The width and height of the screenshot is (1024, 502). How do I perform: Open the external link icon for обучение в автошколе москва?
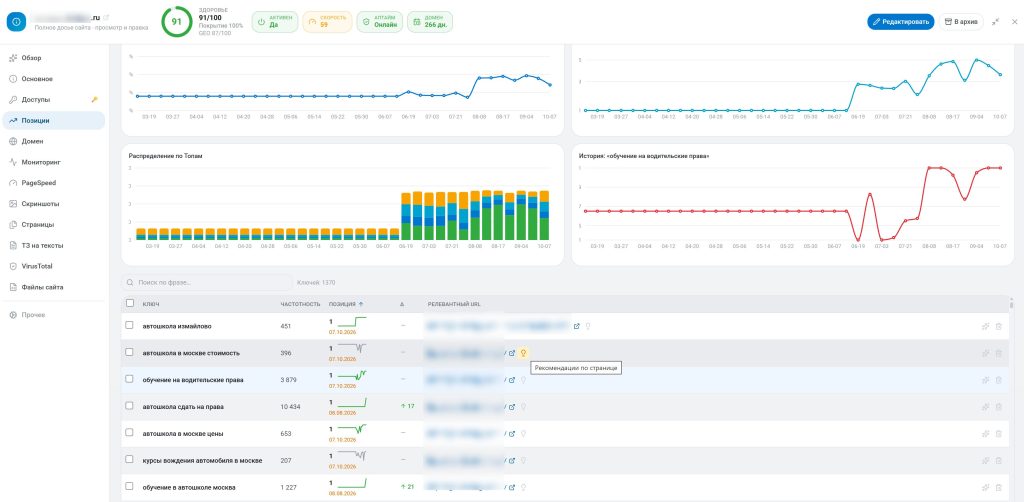tap(512, 487)
